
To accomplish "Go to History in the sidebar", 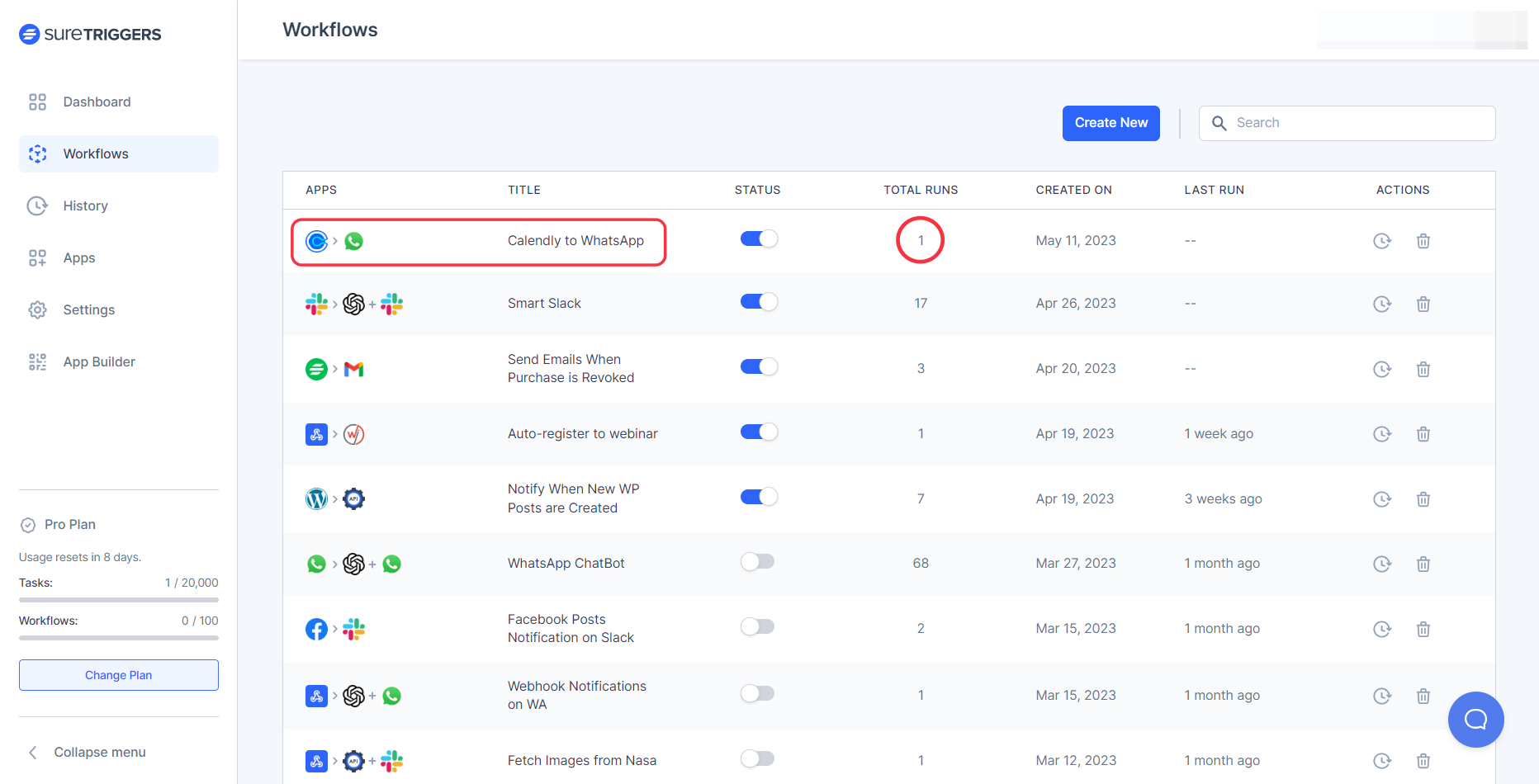I will pos(85,205).
